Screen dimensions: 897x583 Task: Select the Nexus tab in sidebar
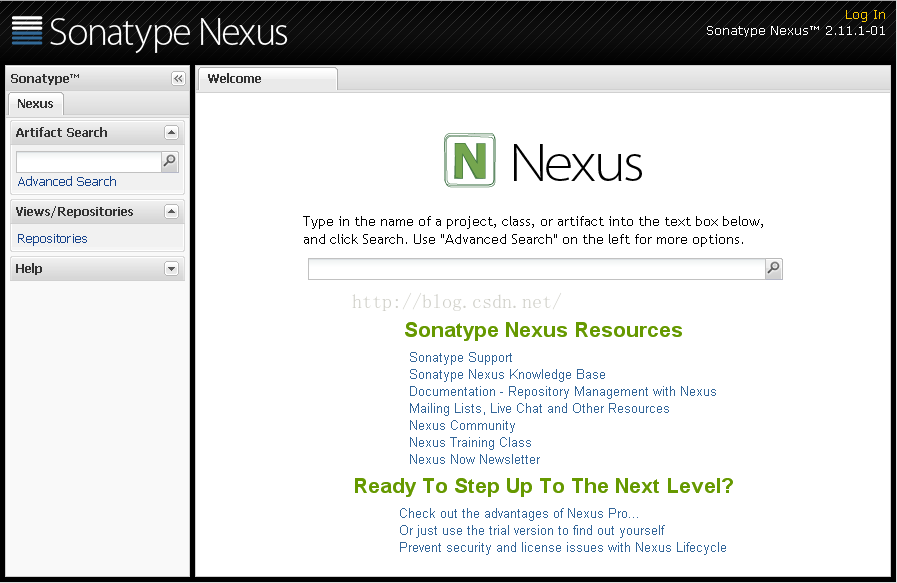(35, 104)
